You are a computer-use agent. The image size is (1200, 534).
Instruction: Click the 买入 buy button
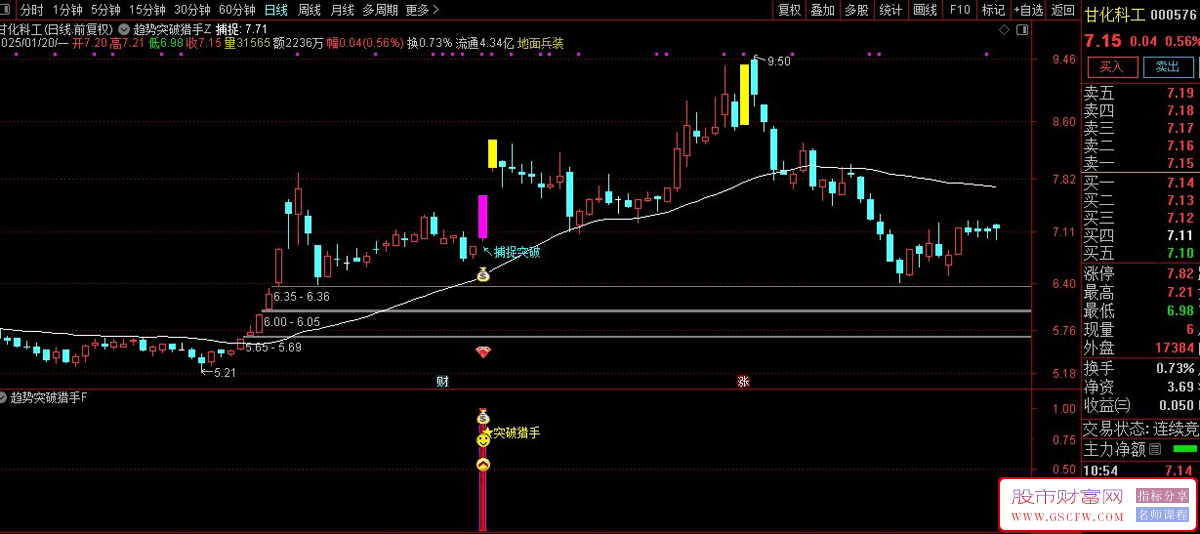click(x=1112, y=67)
